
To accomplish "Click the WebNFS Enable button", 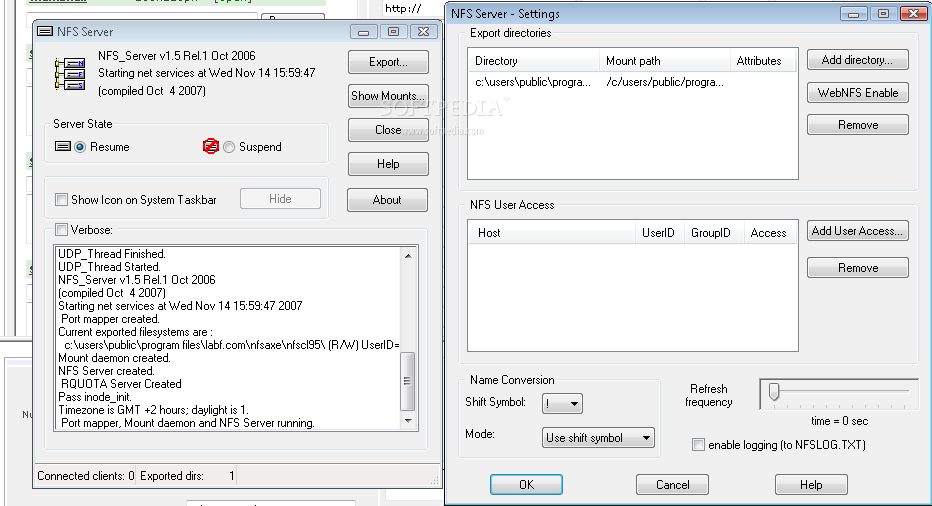I will (858, 93).
